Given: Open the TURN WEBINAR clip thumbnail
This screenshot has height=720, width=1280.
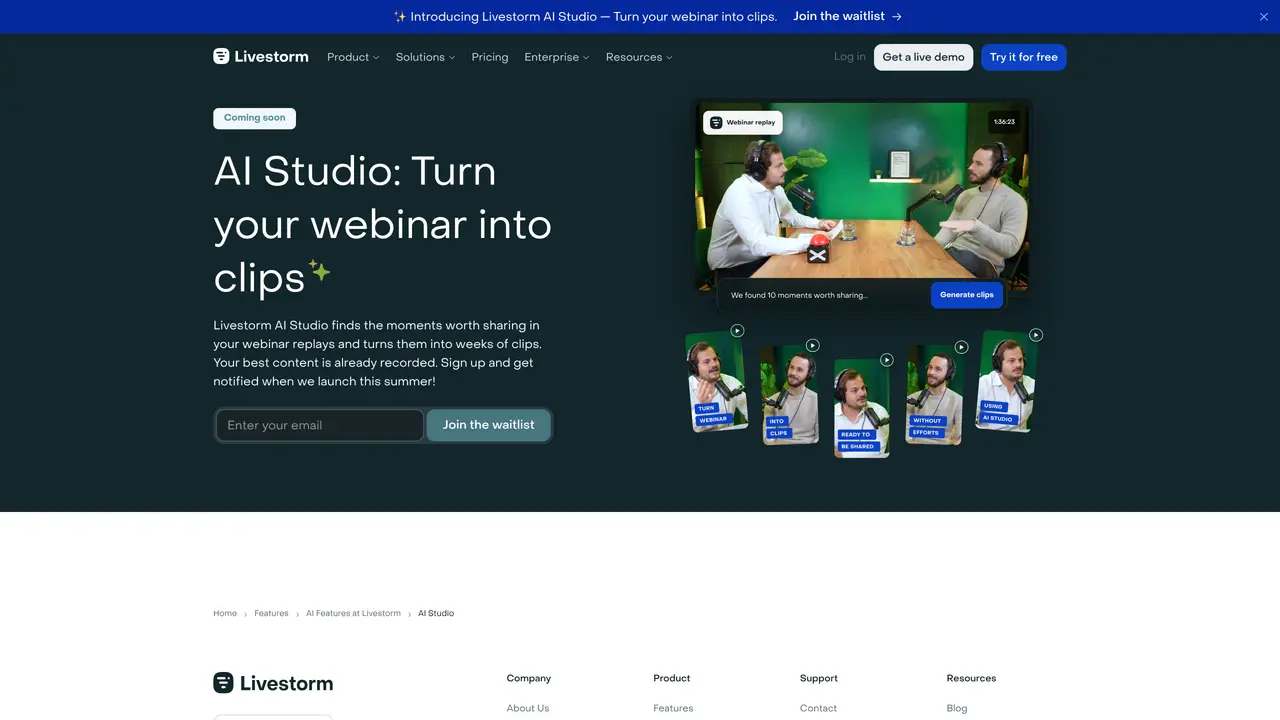Looking at the screenshot, I should click(716, 382).
